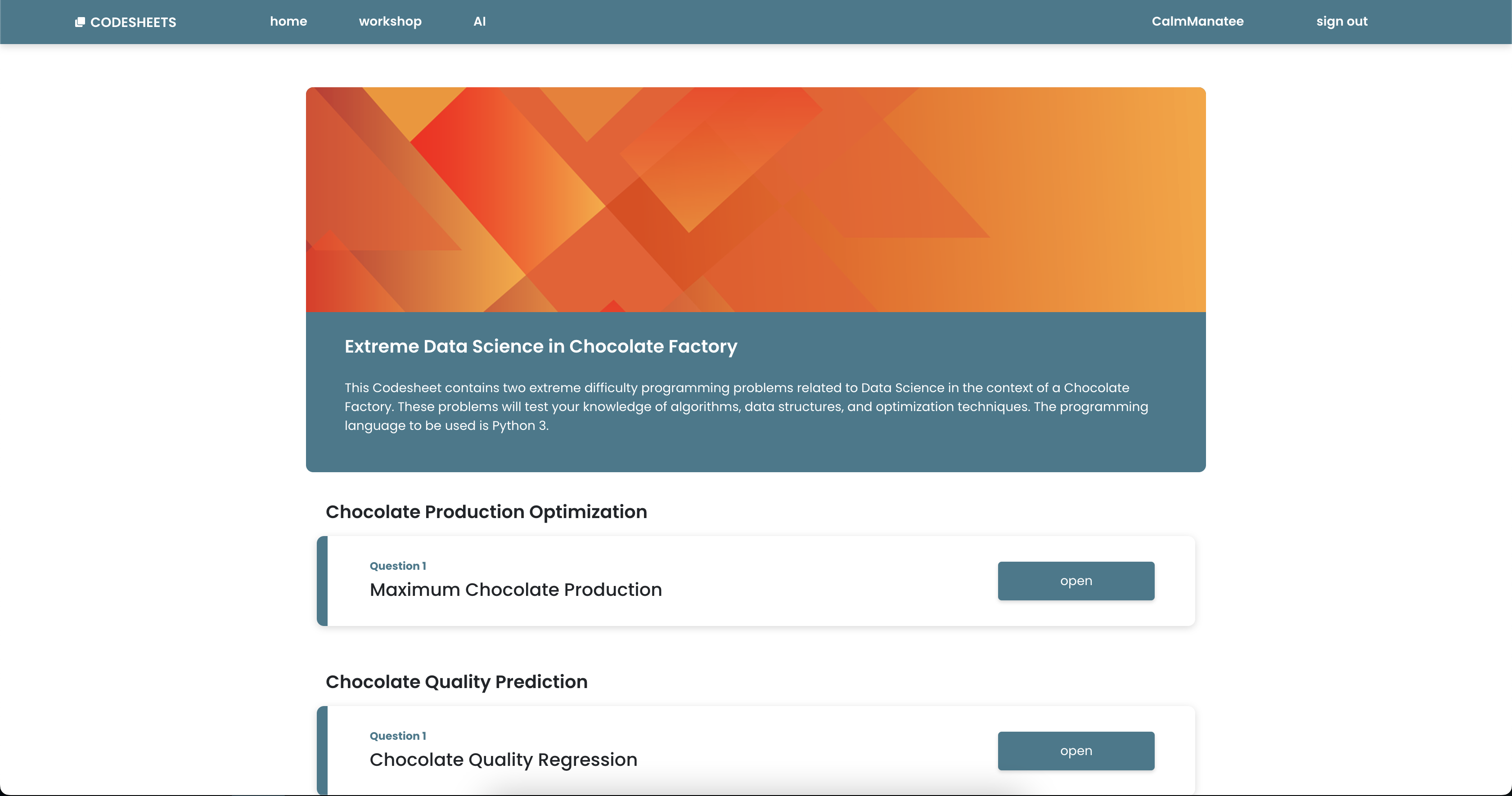Screen dimensions: 1512x796
Task: Open the CalmManatee user profile link
Action: (1197, 21)
